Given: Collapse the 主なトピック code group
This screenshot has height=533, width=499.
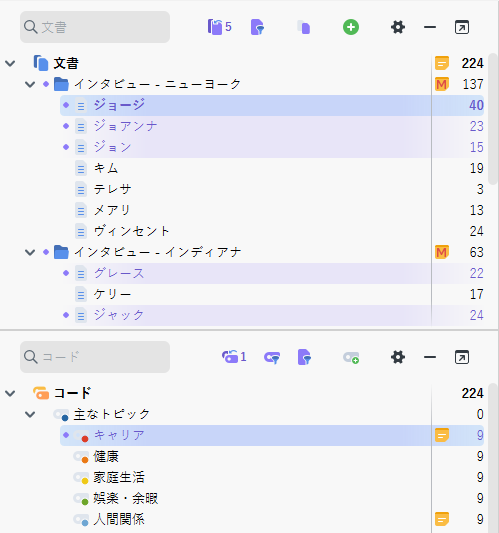Looking at the screenshot, I should pos(30,414).
